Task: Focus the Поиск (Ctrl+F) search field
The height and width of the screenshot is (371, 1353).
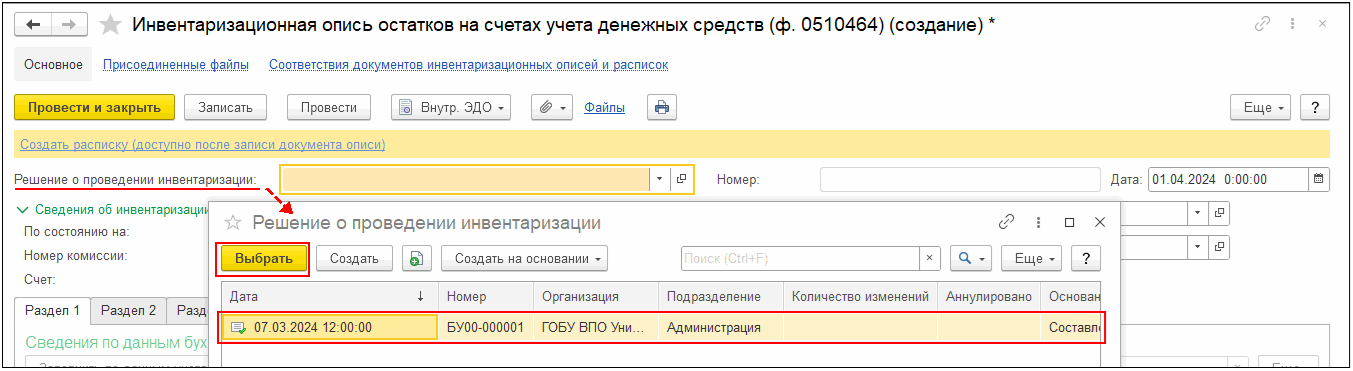Action: tap(800, 258)
